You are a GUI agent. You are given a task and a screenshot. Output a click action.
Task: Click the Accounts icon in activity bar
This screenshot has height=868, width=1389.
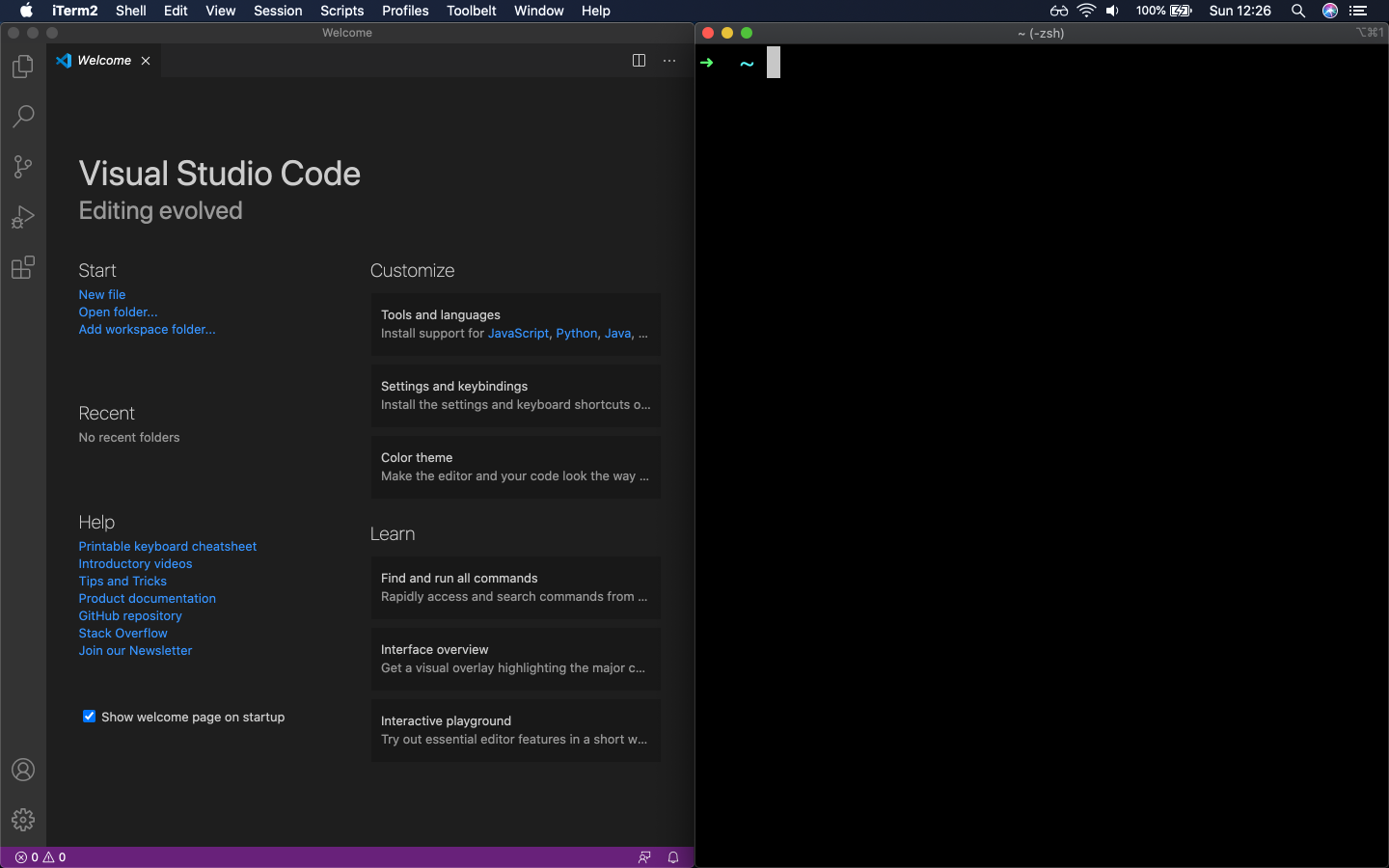click(23, 770)
